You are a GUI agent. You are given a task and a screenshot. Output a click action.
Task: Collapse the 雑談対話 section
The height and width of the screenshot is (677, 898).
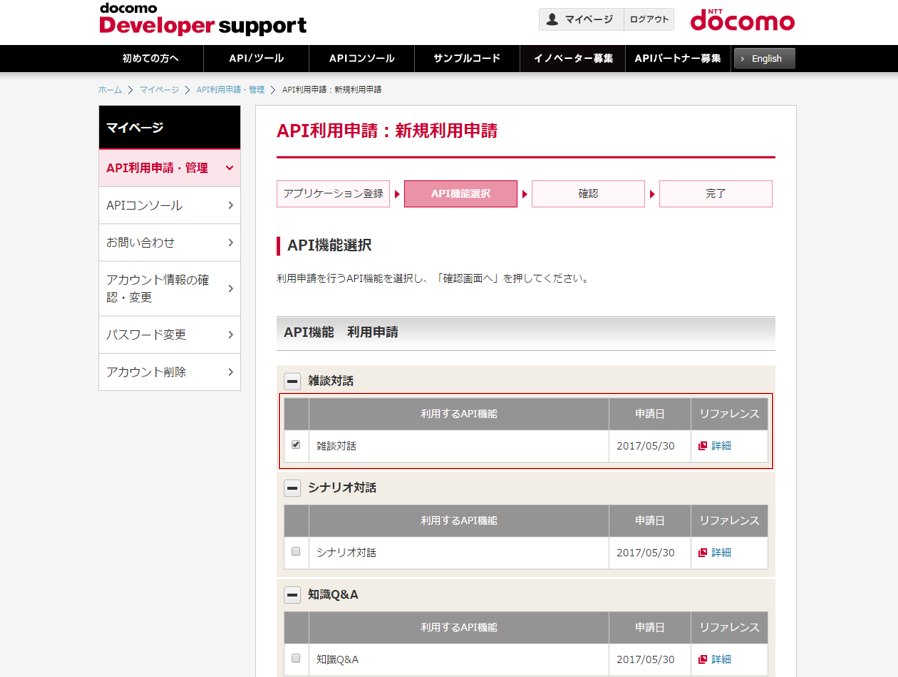pos(292,381)
